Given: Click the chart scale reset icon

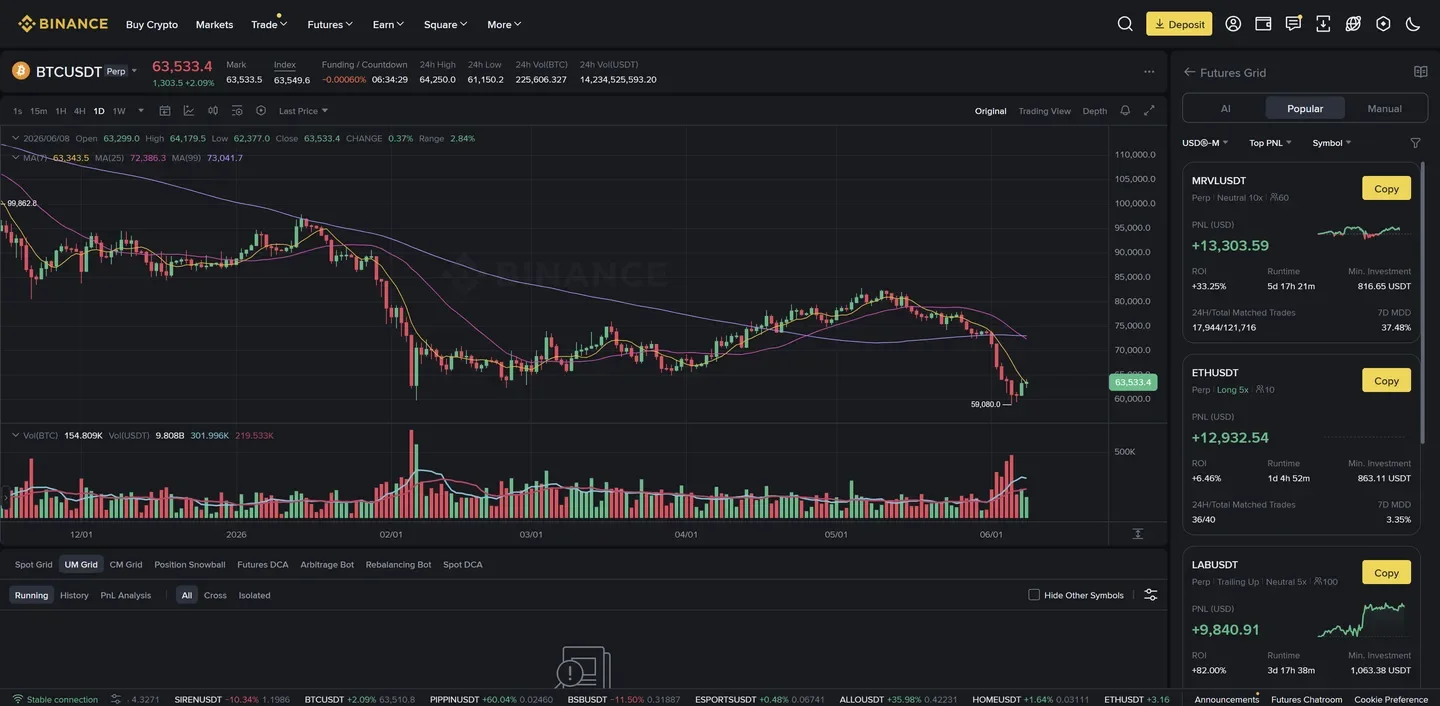Looking at the screenshot, I should [1138, 534].
